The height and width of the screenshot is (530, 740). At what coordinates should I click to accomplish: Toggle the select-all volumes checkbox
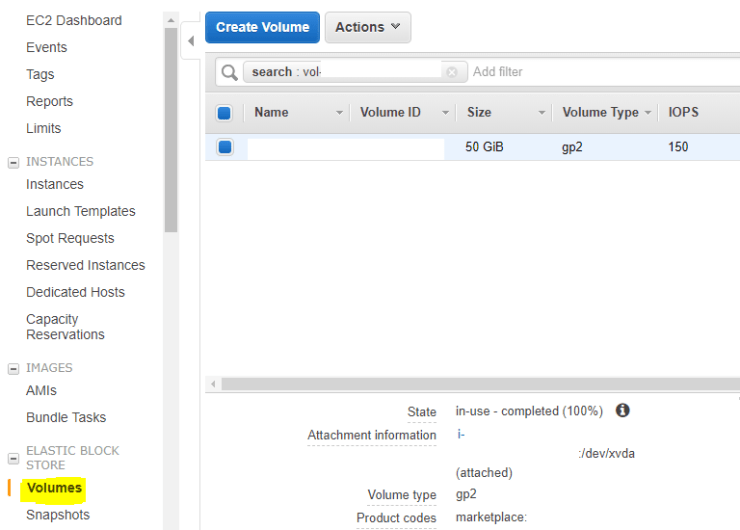[224, 113]
